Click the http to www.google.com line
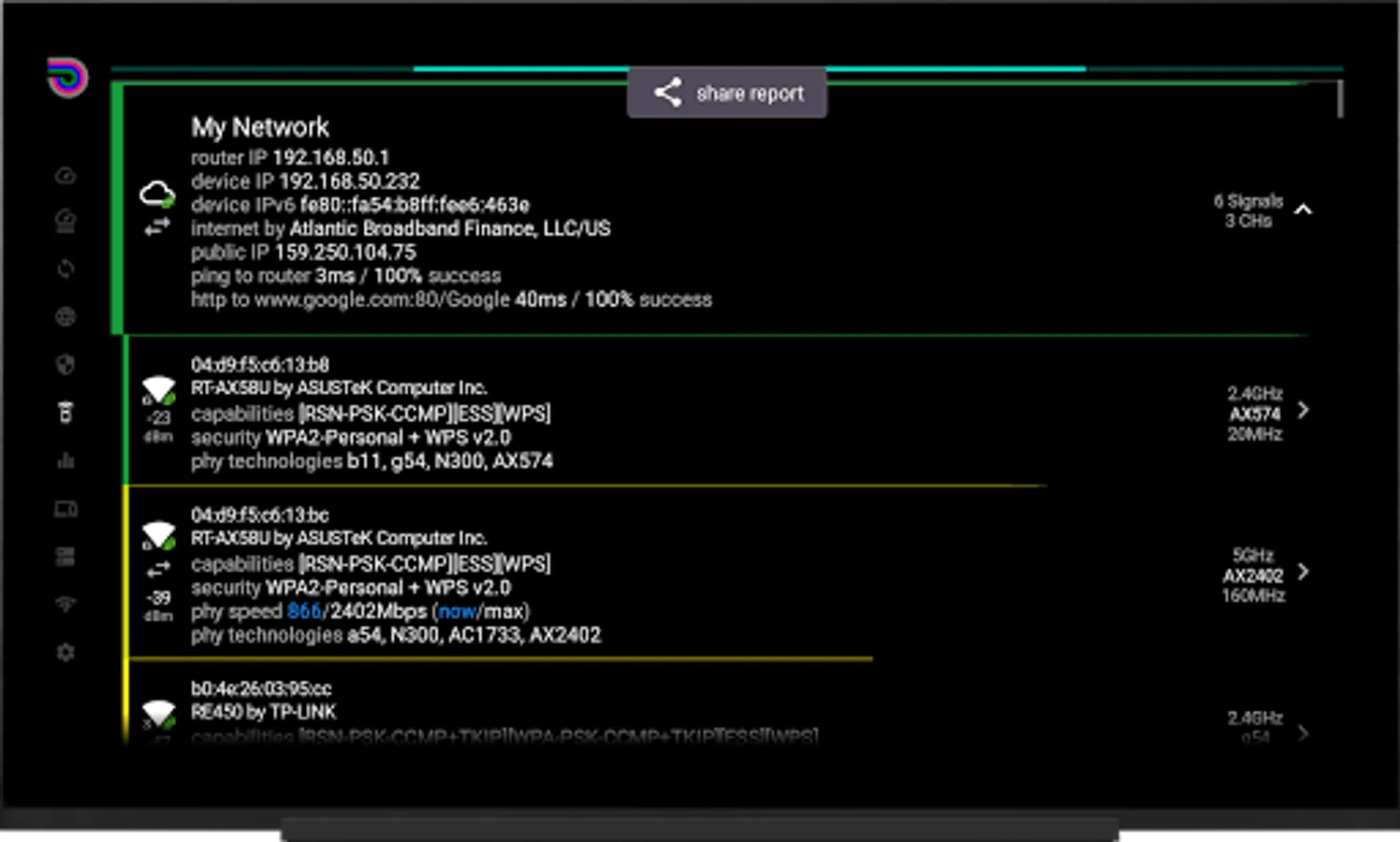Image resolution: width=1400 pixels, height=842 pixels. point(451,299)
